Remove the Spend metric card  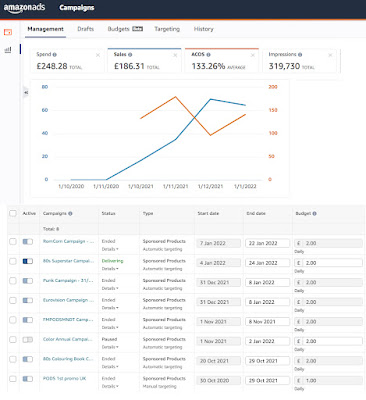tap(98, 55)
